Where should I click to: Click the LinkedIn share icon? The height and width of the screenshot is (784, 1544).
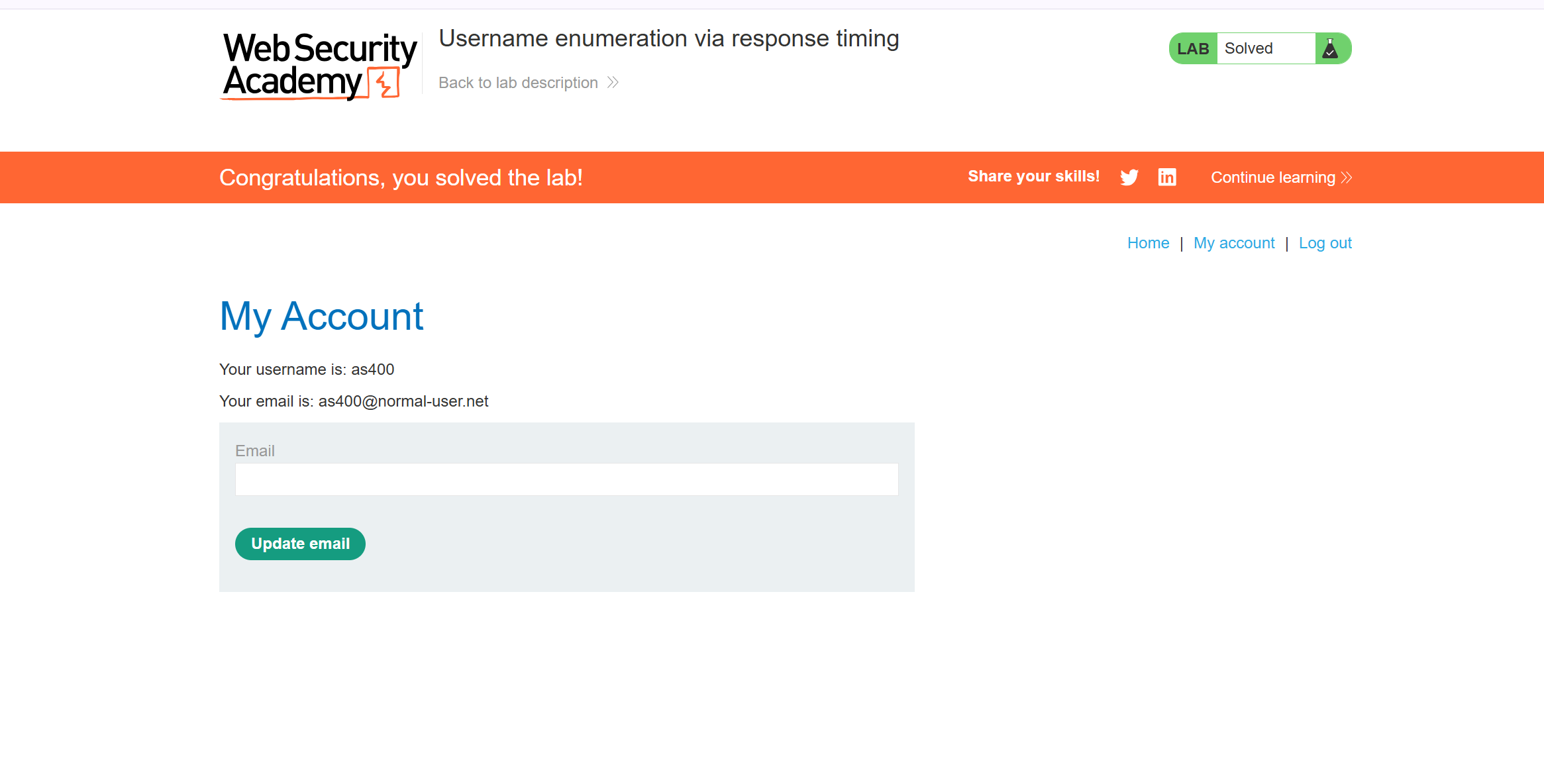click(1167, 177)
